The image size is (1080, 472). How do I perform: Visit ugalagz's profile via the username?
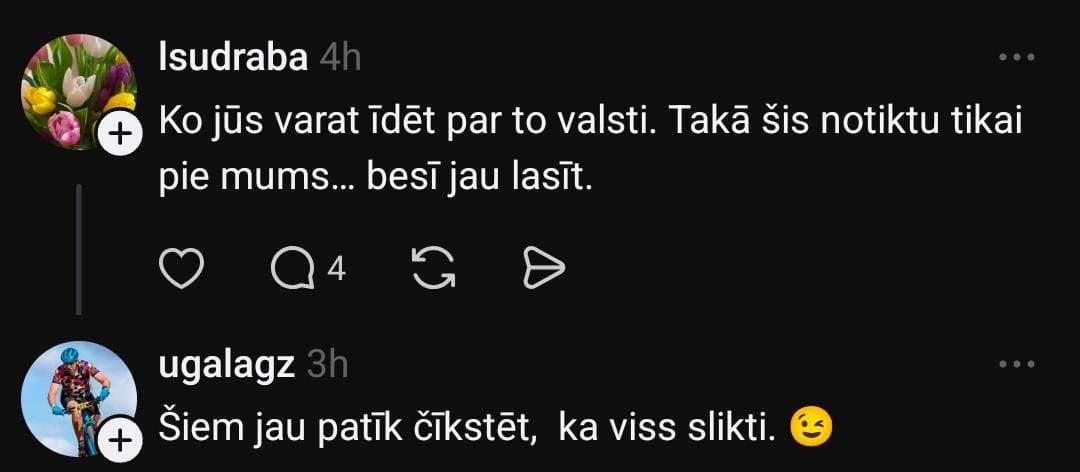tap(227, 365)
